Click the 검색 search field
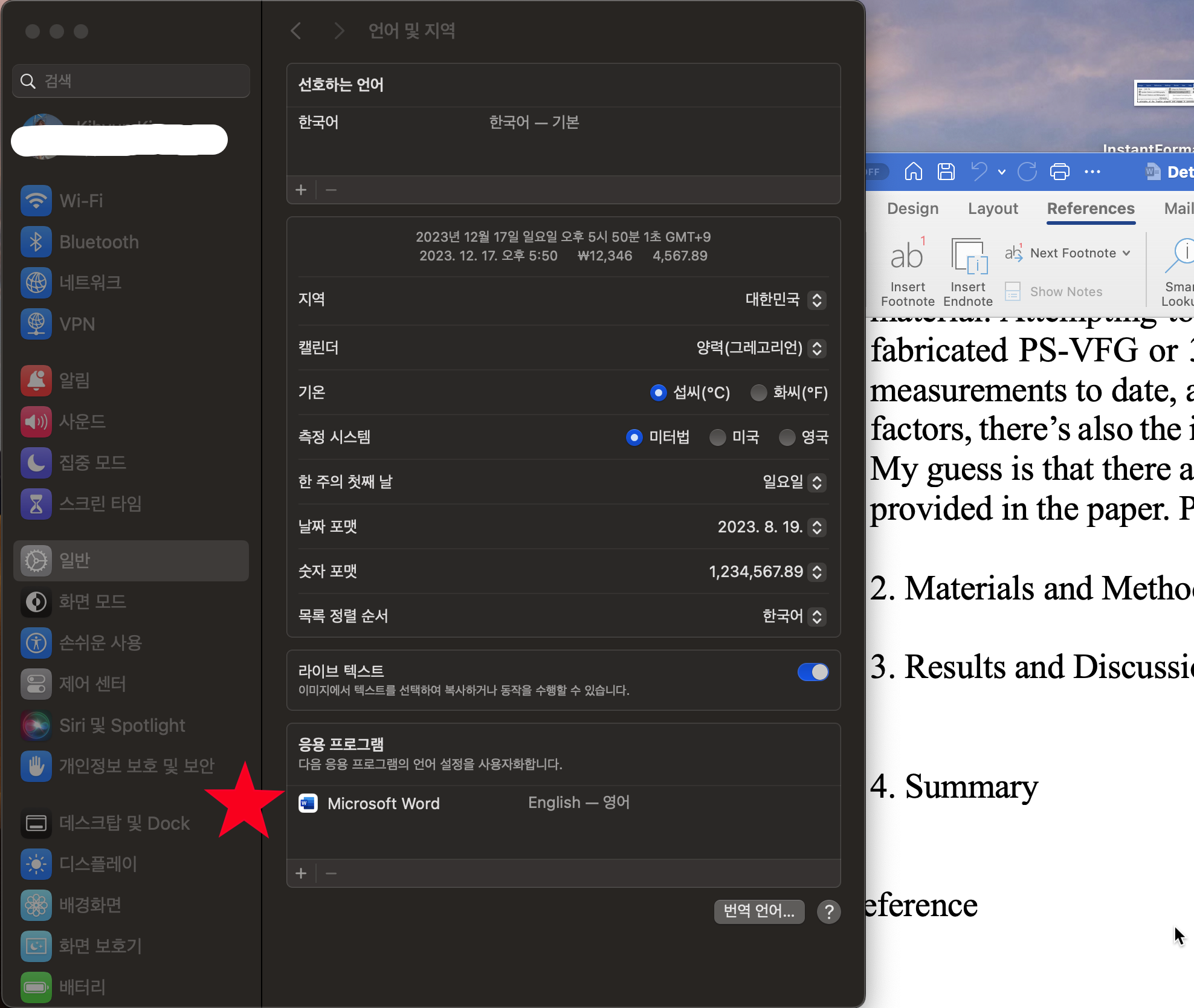1194x1008 pixels. (x=131, y=81)
